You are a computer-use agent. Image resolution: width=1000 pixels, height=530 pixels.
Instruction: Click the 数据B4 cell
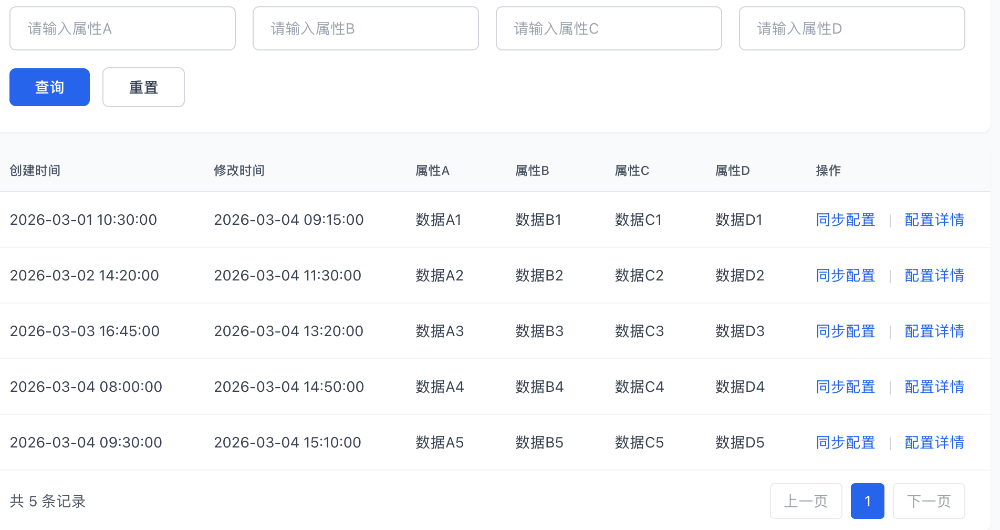pos(540,386)
